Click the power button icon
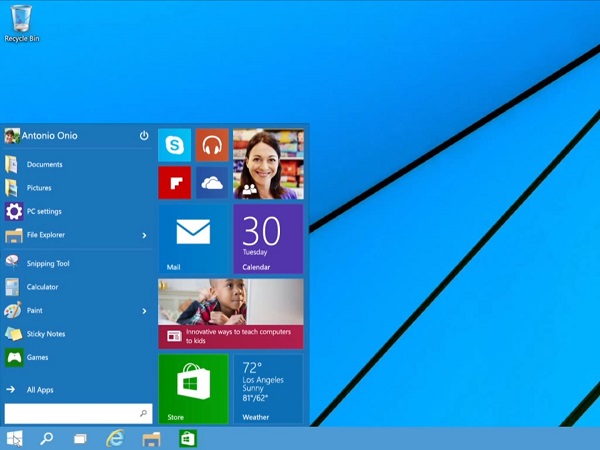 point(144,136)
